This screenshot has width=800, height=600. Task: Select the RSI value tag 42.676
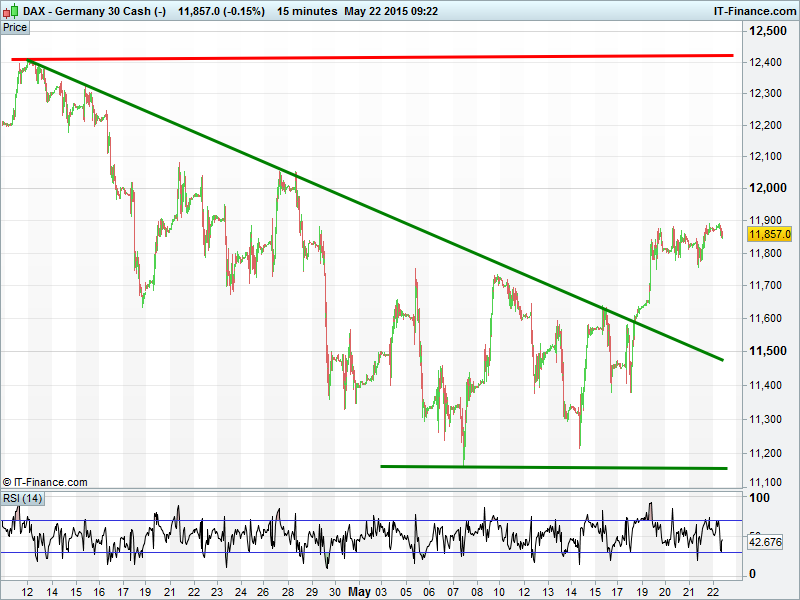[x=765, y=541]
